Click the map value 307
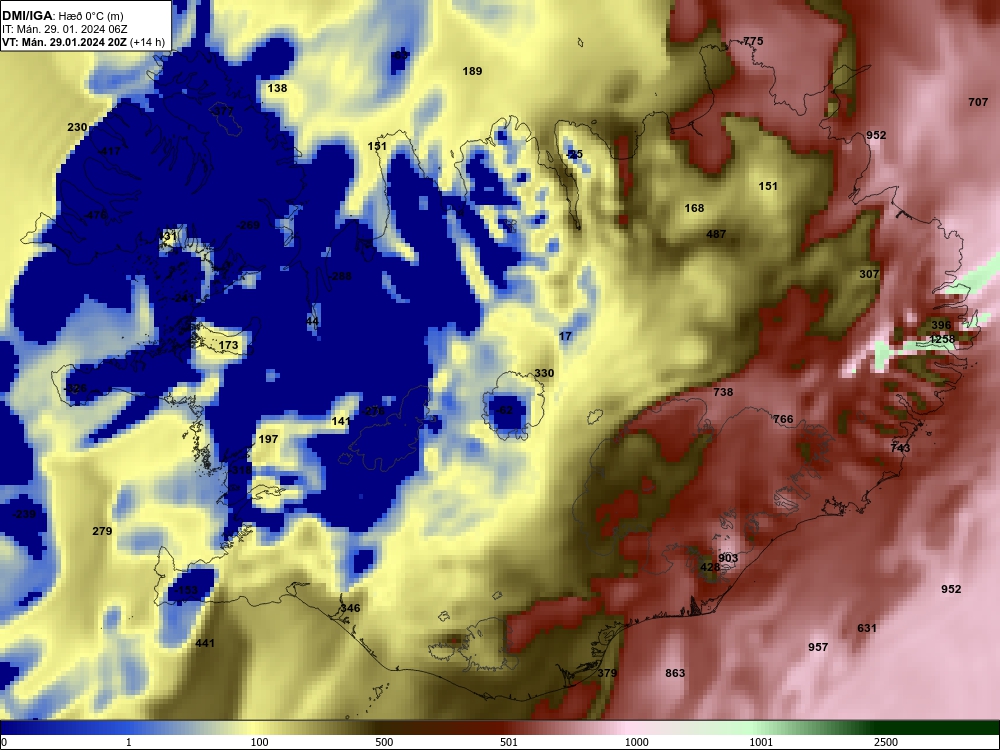Screen dimensions: 1000x750 [869, 274]
